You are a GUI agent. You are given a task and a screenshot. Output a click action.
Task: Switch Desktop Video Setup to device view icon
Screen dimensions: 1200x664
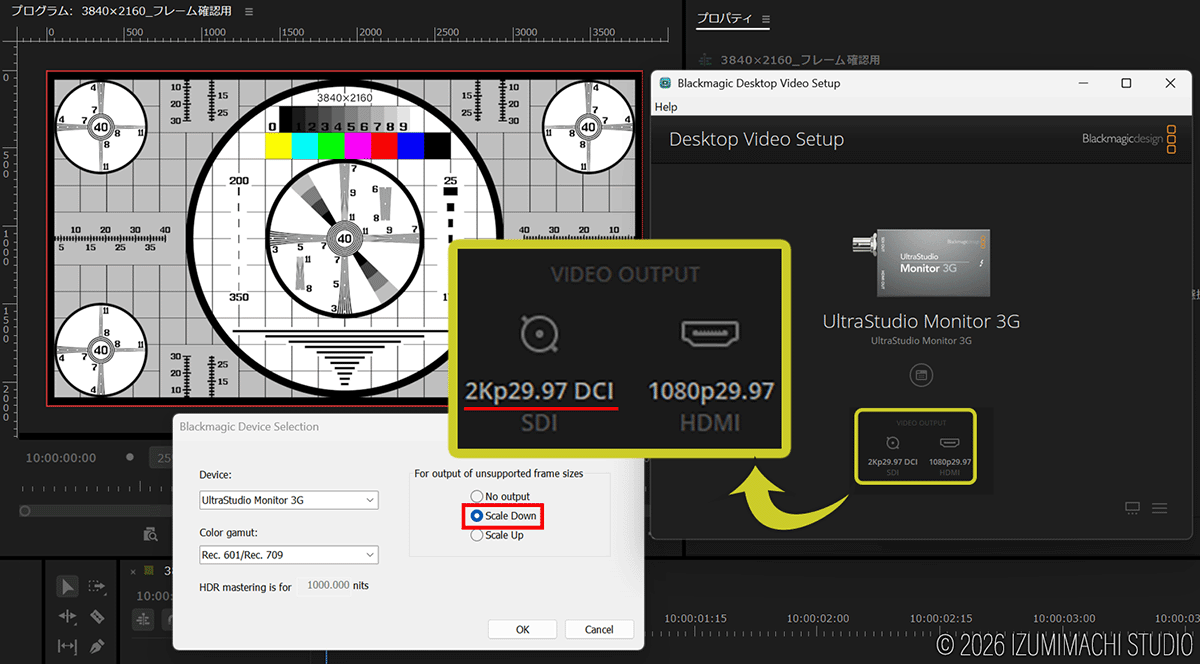pyautogui.click(x=1132, y=508)
